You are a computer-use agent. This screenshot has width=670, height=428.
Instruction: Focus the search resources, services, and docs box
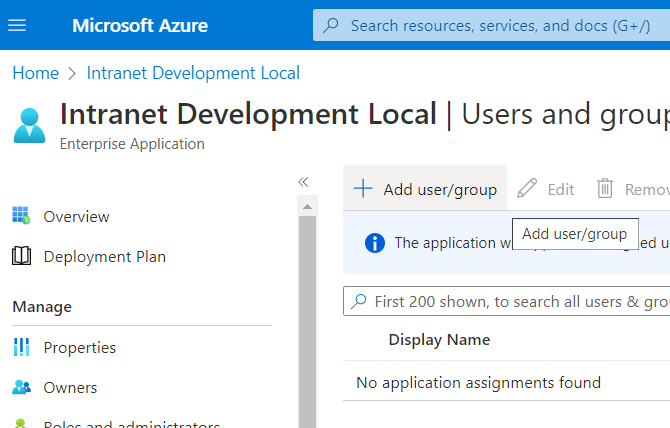click(x=491, y=26)
